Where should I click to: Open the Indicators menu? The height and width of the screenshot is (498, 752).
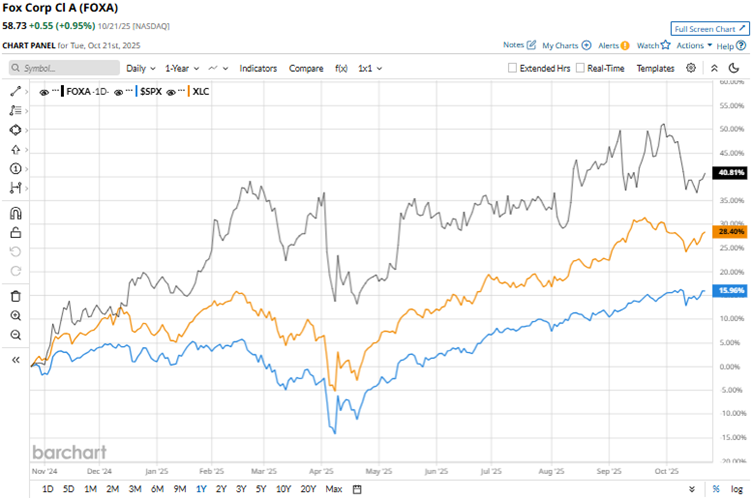pos(258,68)
